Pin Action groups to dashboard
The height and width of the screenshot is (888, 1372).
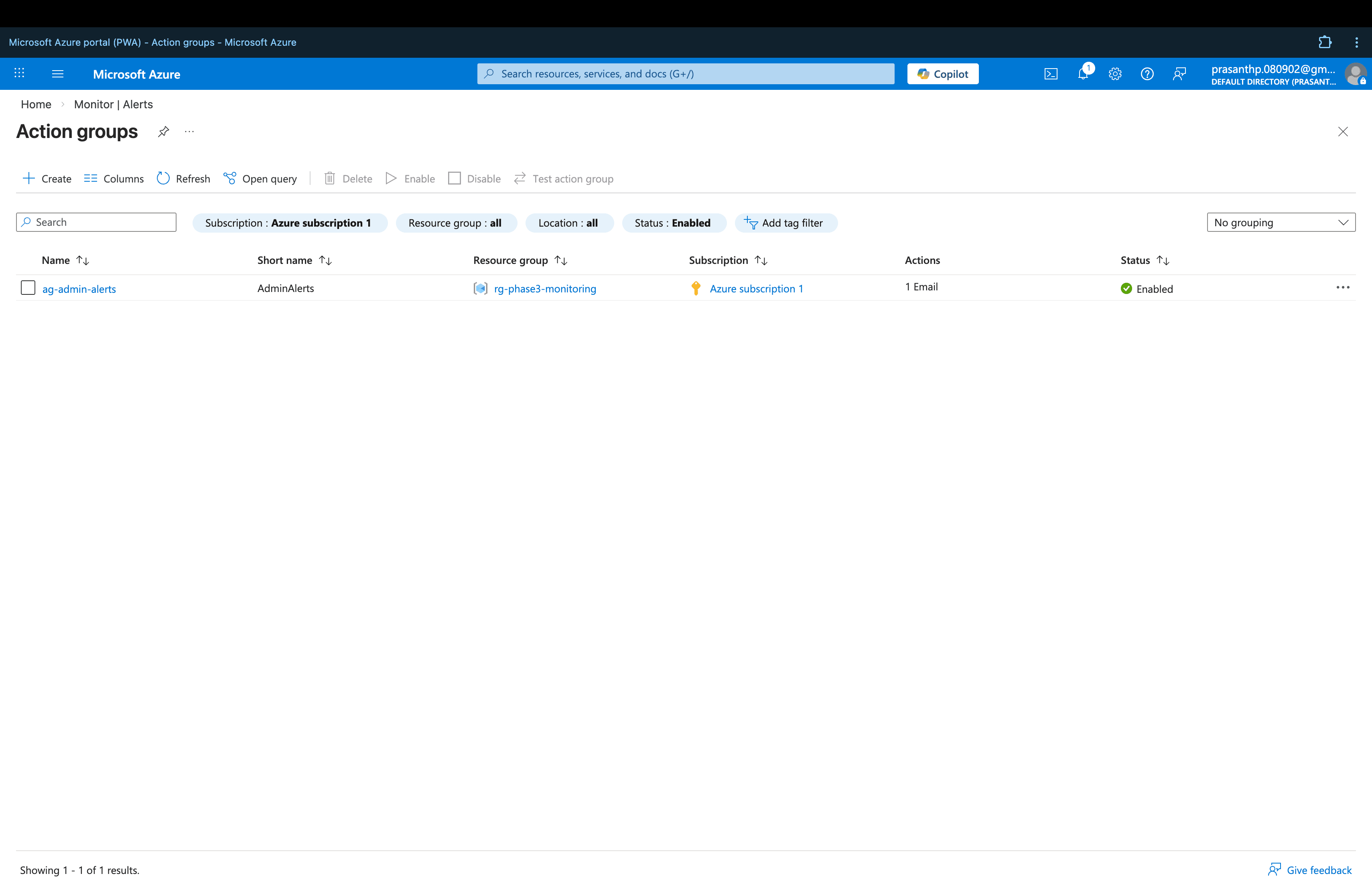164,132
